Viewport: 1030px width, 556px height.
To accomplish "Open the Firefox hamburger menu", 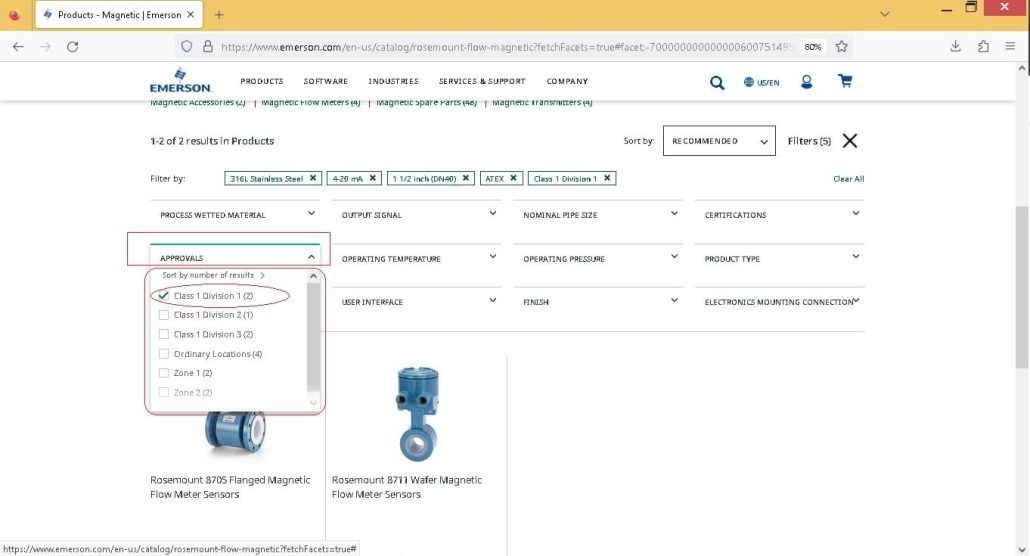I will pyautogui.click(x=1010, y=46).
